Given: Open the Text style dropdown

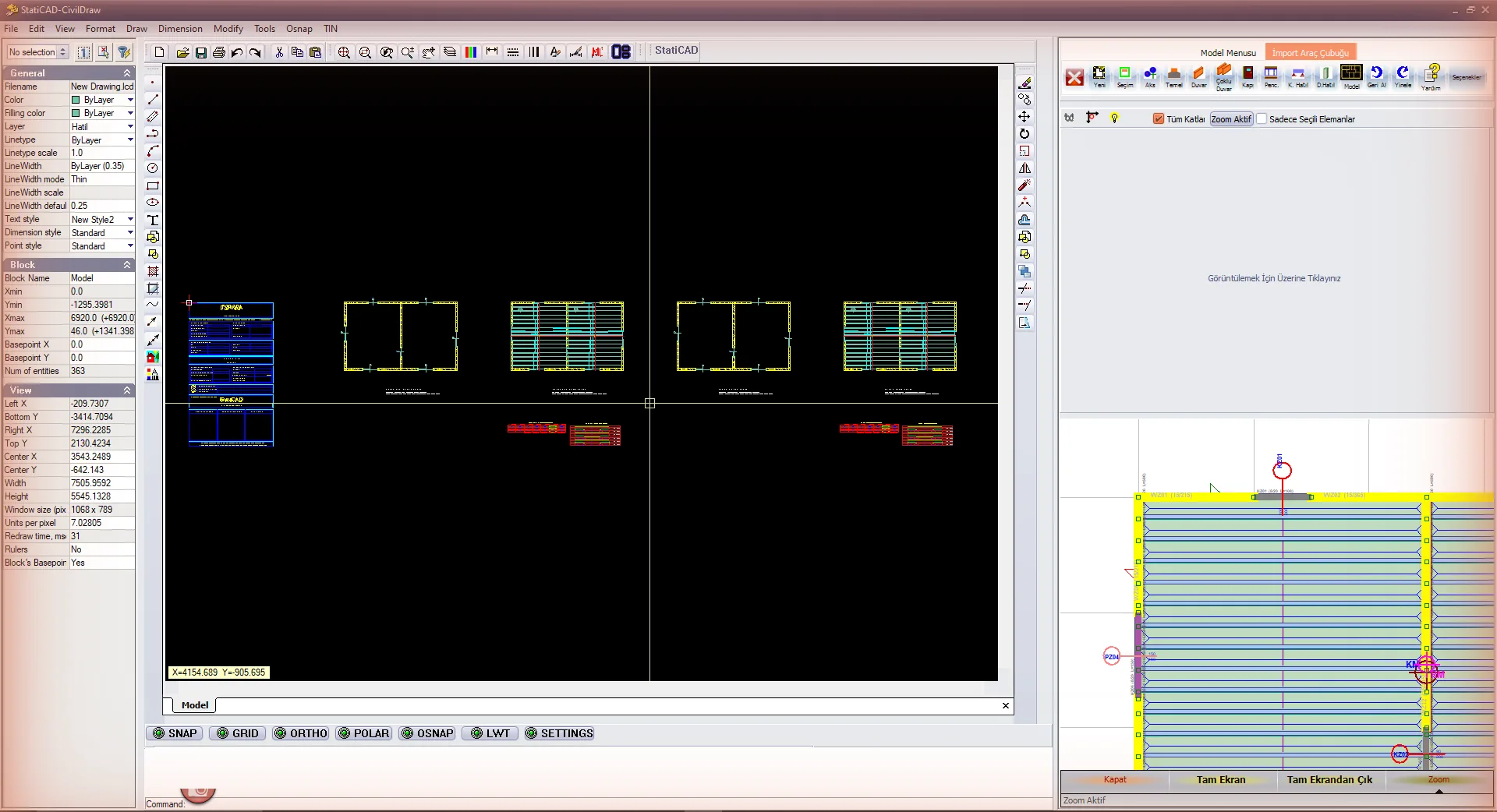Looking at the screenshot, I should point(130,219).
